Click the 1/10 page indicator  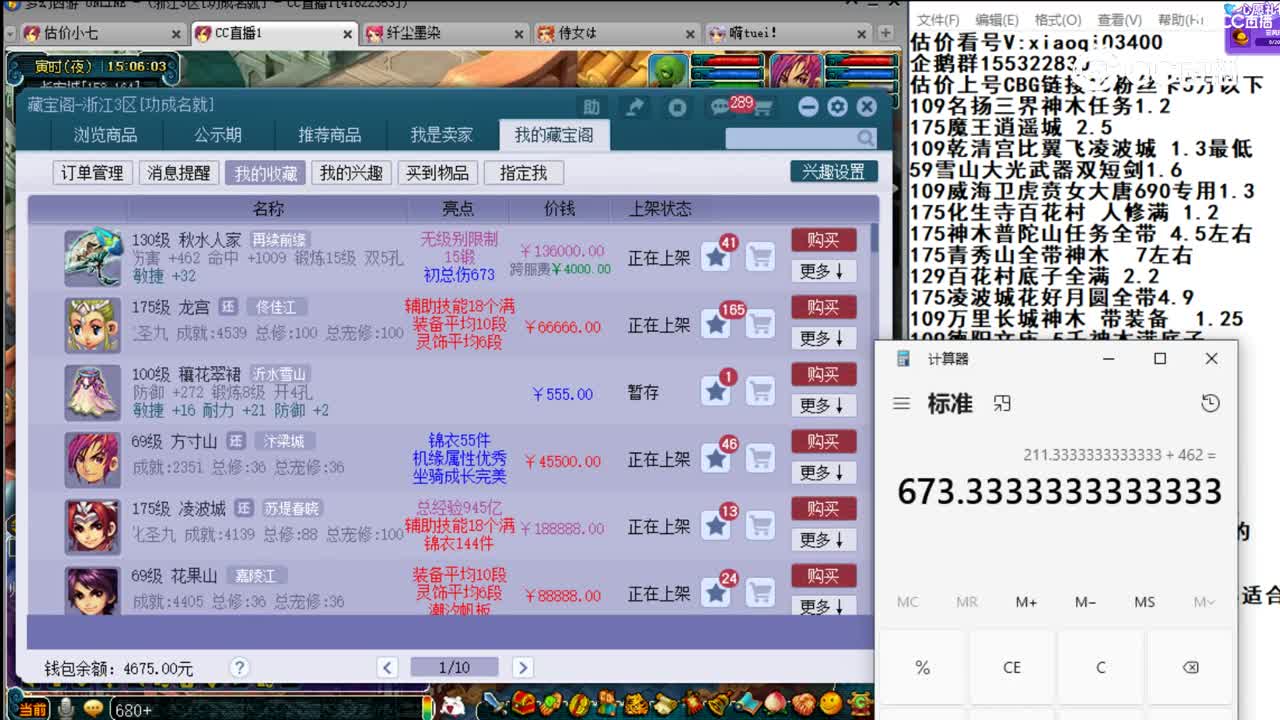point(454,667)
